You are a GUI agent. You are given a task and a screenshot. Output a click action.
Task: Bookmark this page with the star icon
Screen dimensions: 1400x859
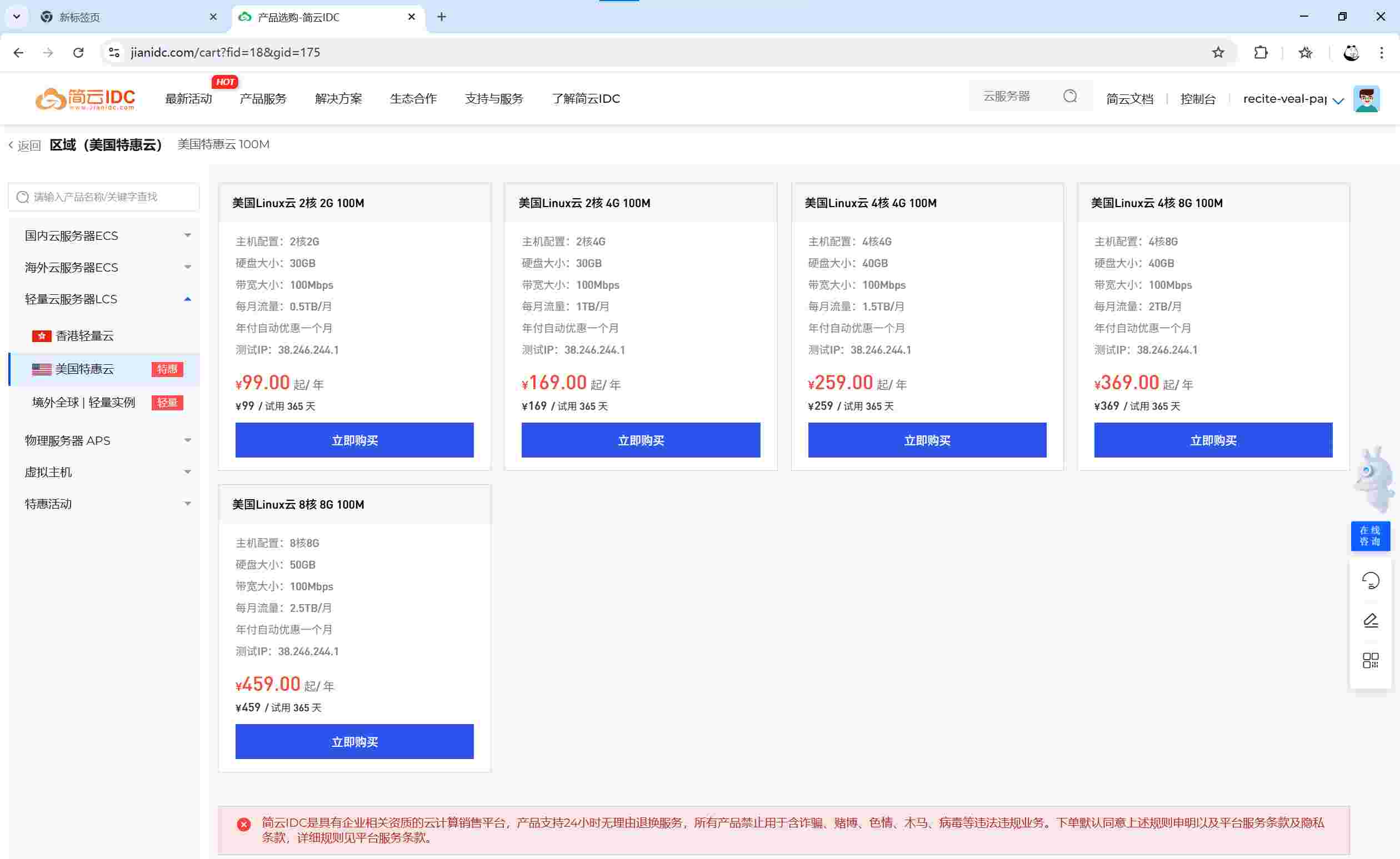(1218, 52)
